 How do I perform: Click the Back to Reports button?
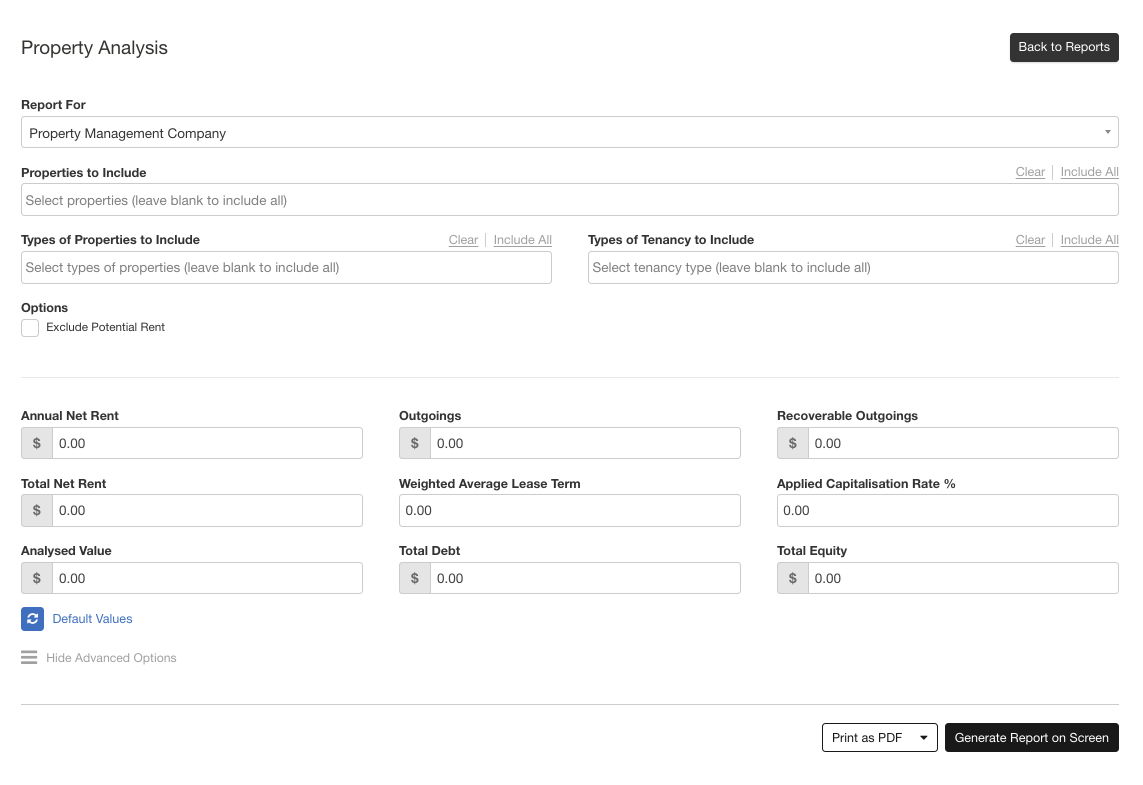(x=1064, y=47)
